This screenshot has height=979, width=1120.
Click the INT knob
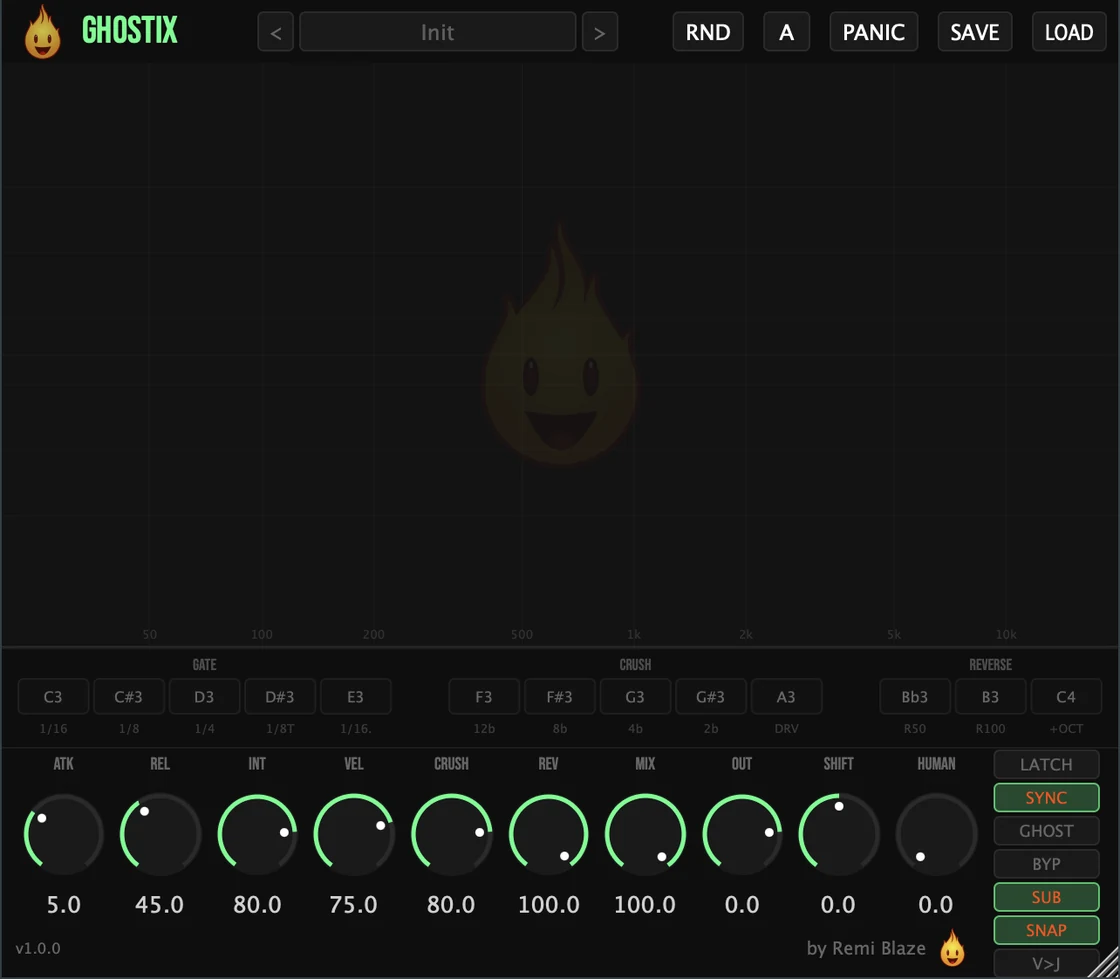click(257, 834)
